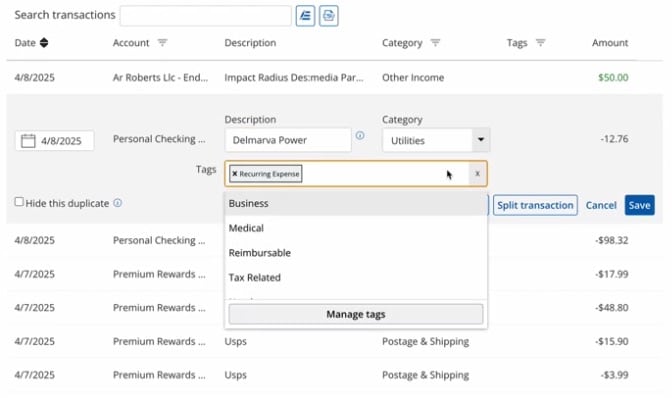Sort transactions by the Date arrows
The height and width of the screenshot is (398, 672).
point(44,43)
